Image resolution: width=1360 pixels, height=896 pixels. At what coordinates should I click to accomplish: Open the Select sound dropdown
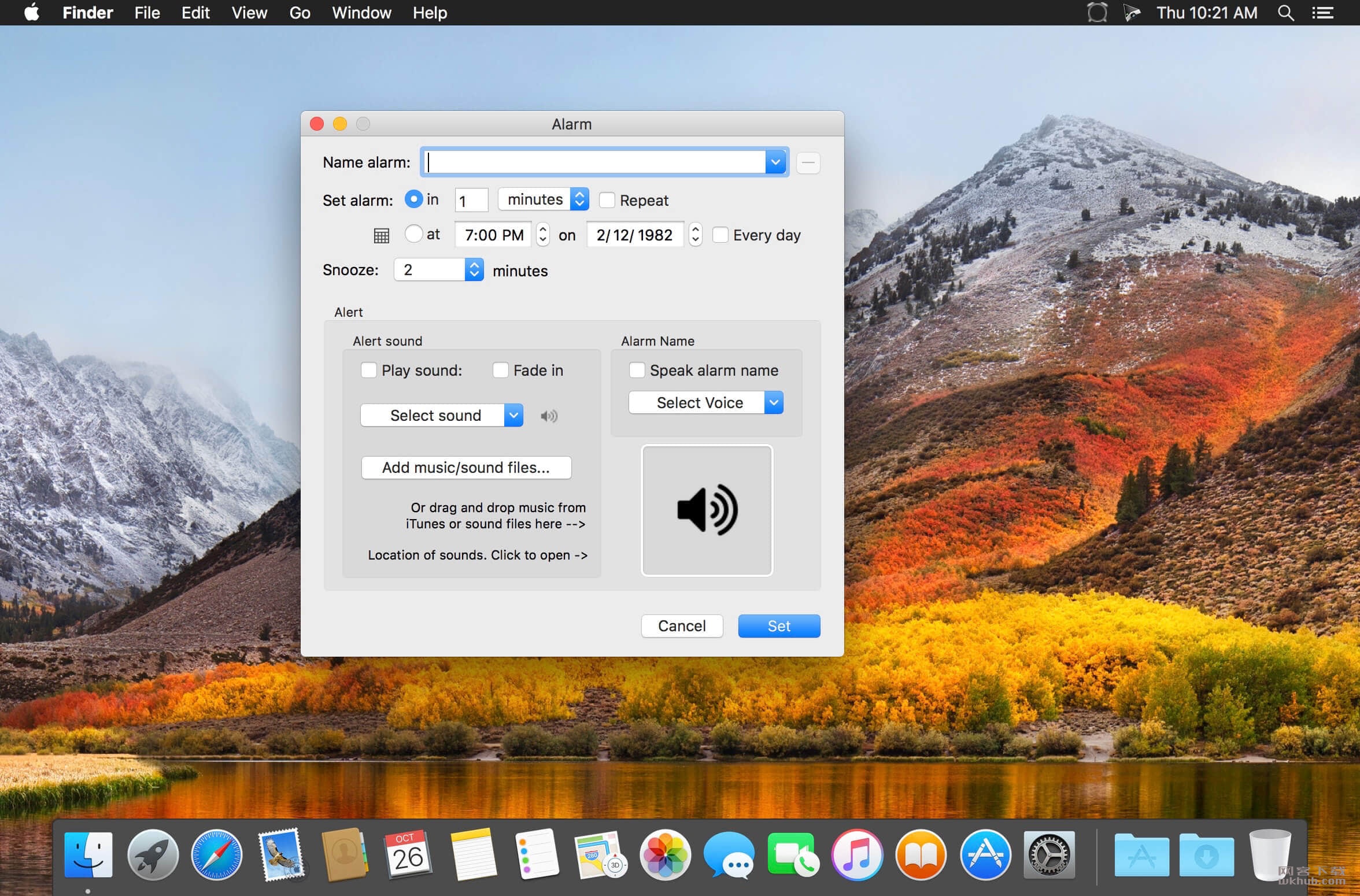[441, 415]
